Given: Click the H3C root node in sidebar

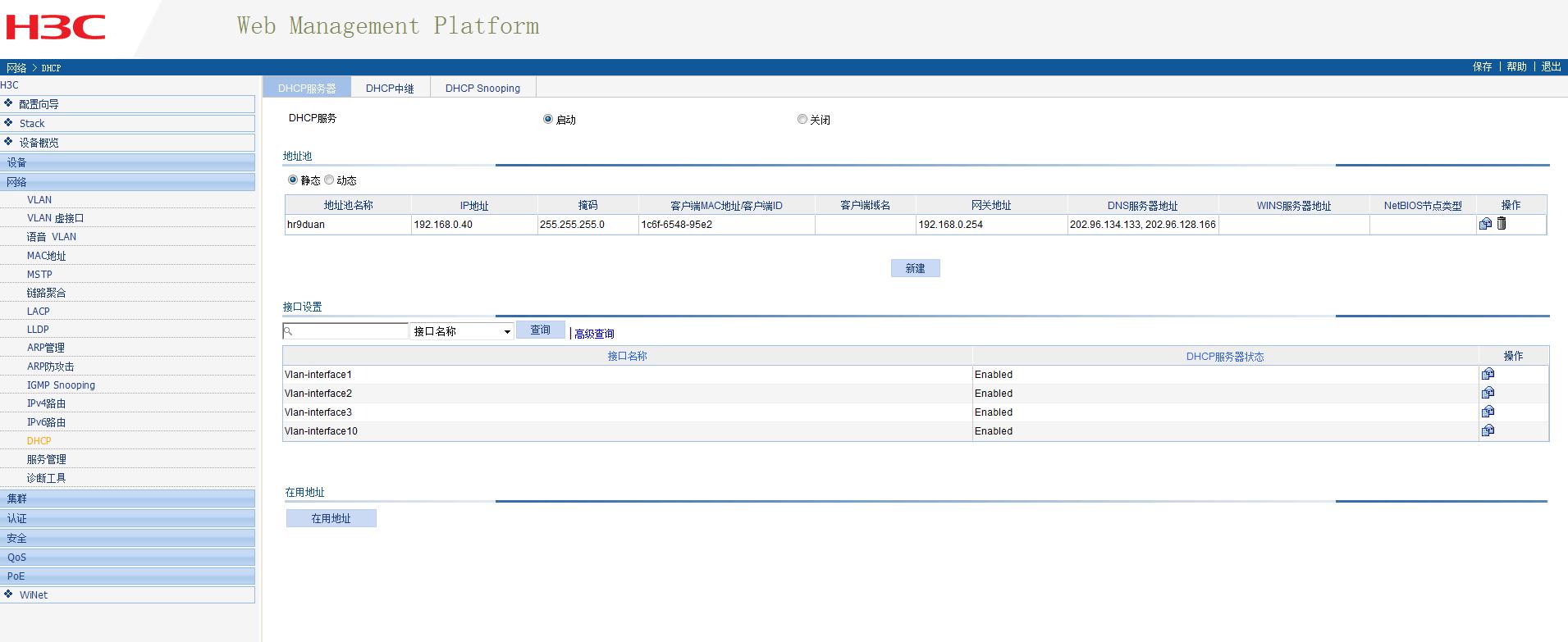Looking at the screenshot, I should coord(9,85).
